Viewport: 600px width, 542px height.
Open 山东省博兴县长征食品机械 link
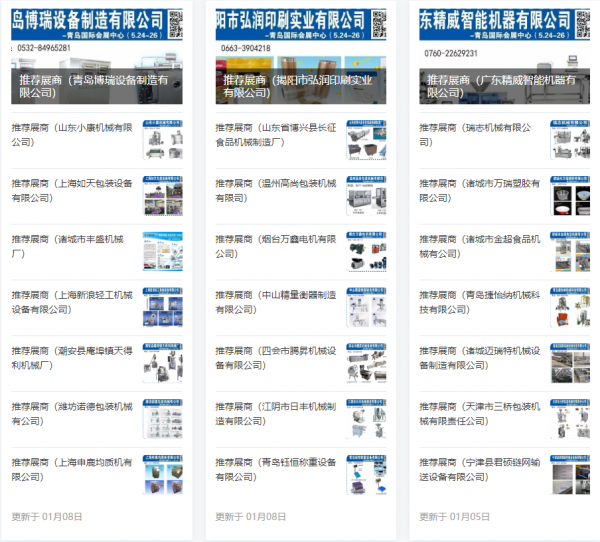276,135
